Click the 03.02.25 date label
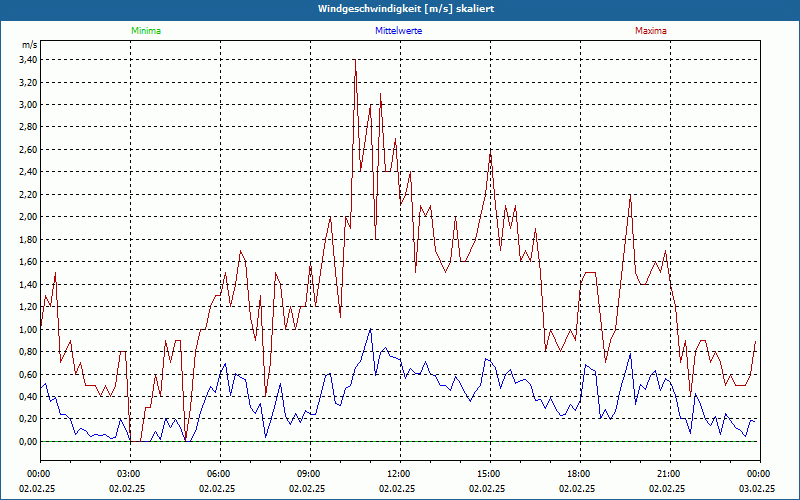The image size is (800, 500). (x=757, y=489)
